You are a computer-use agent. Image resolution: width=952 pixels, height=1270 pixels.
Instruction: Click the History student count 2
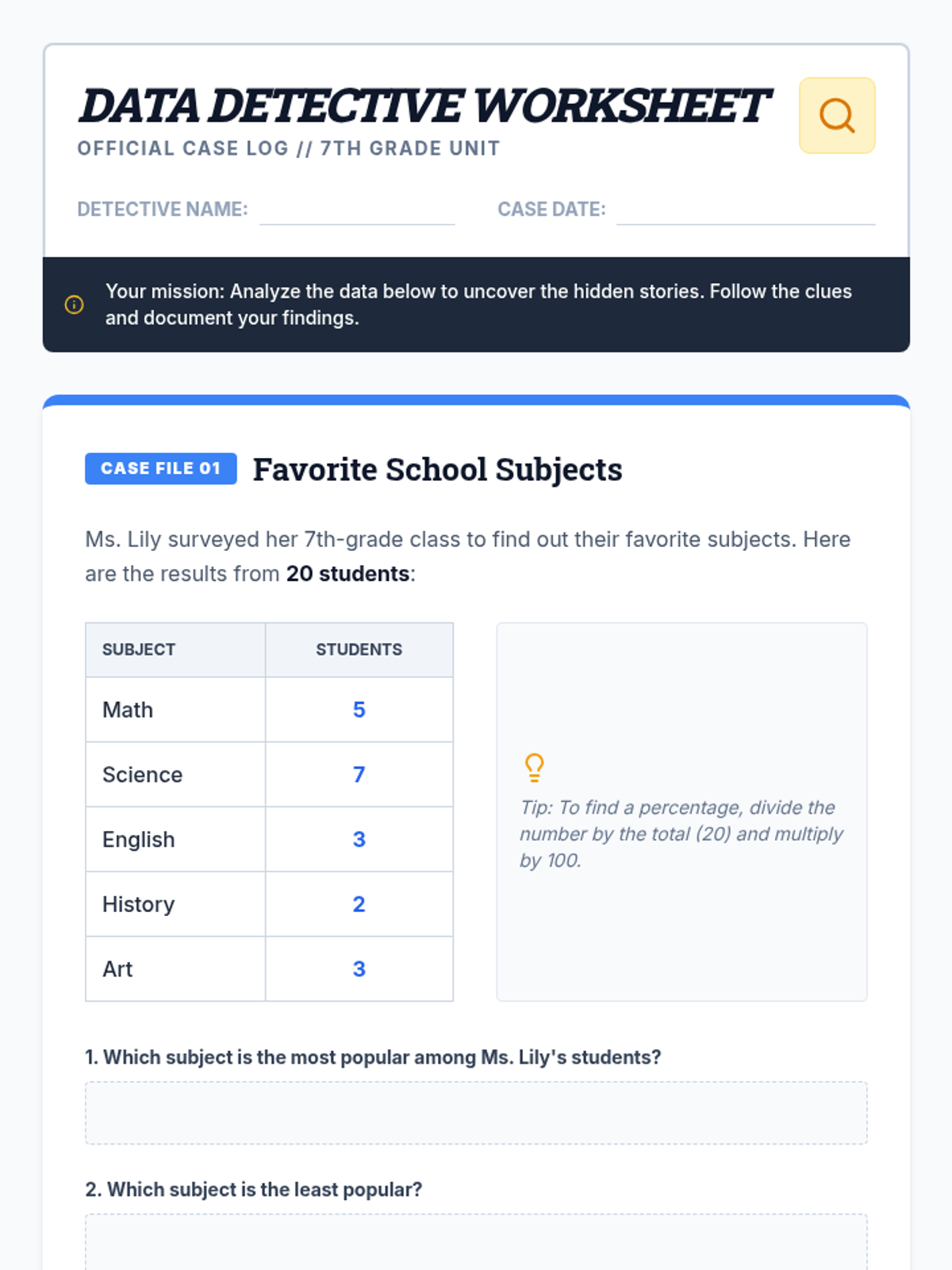tap(359, 904)
